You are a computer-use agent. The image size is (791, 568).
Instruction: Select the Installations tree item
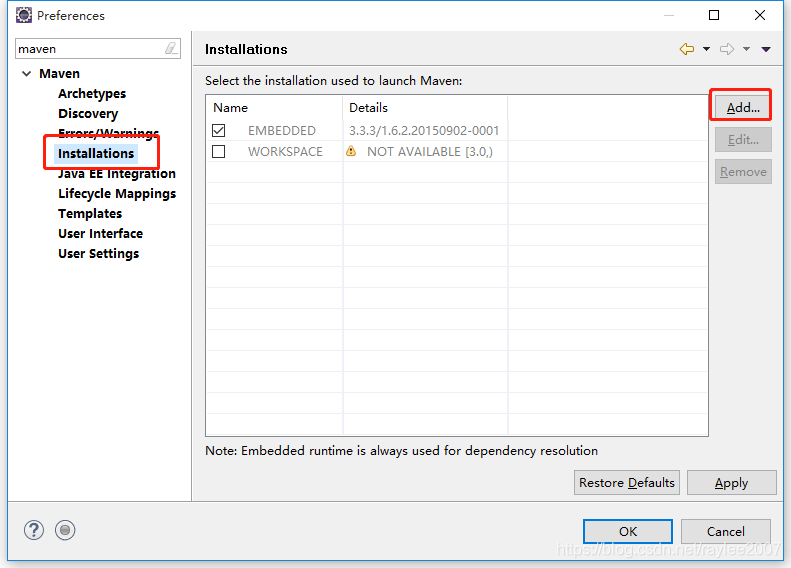tap(96, 153)
